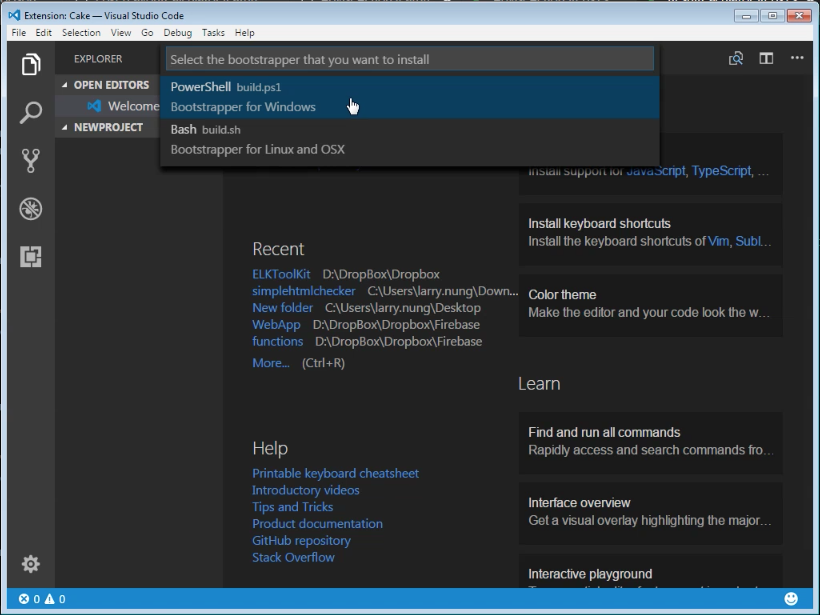Open the functions recent project
Viewport: 820px width, 615px height.
click(278, 341)
